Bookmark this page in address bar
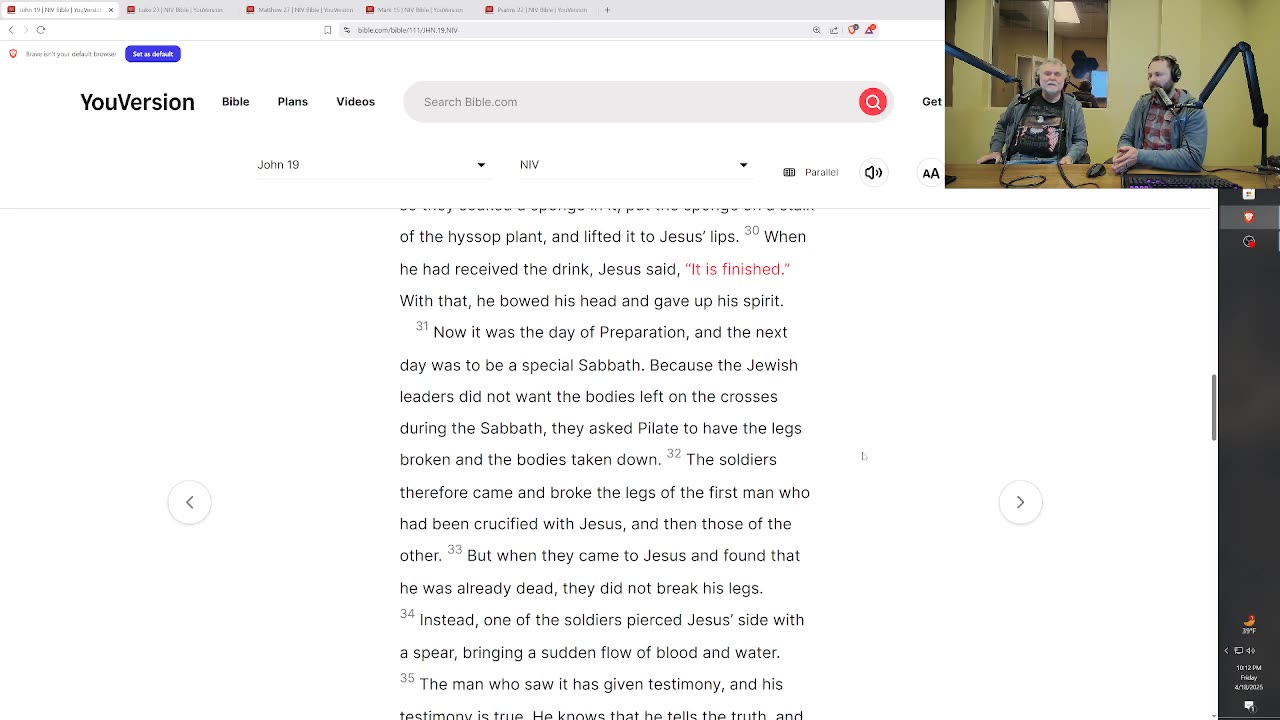The width and height of the screenshot is (1280, 720). [328, 30]
